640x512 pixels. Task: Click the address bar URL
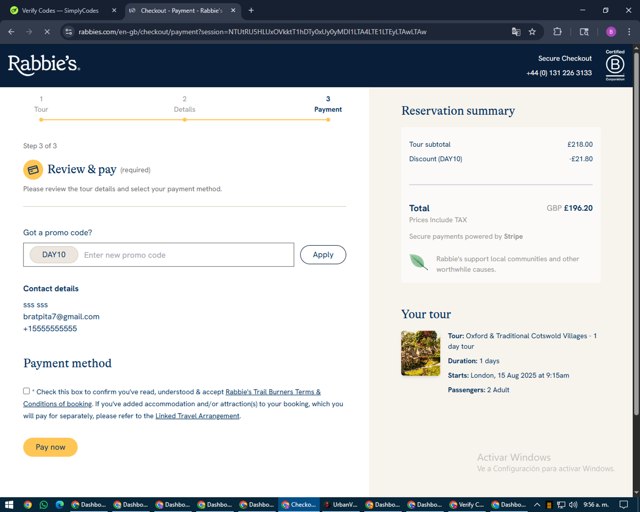click(x=252, y=31)
